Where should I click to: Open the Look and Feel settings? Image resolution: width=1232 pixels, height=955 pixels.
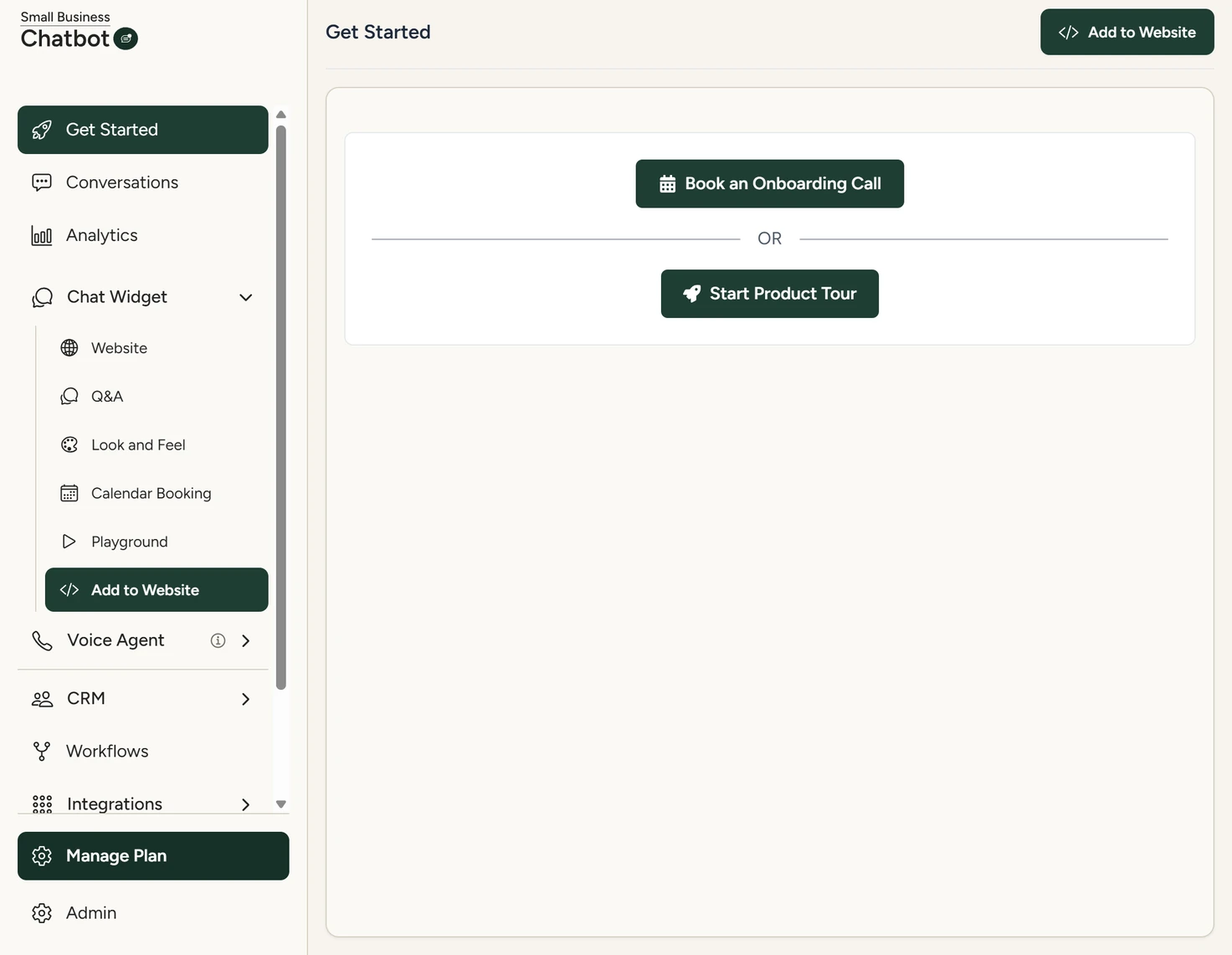[157, 445]
